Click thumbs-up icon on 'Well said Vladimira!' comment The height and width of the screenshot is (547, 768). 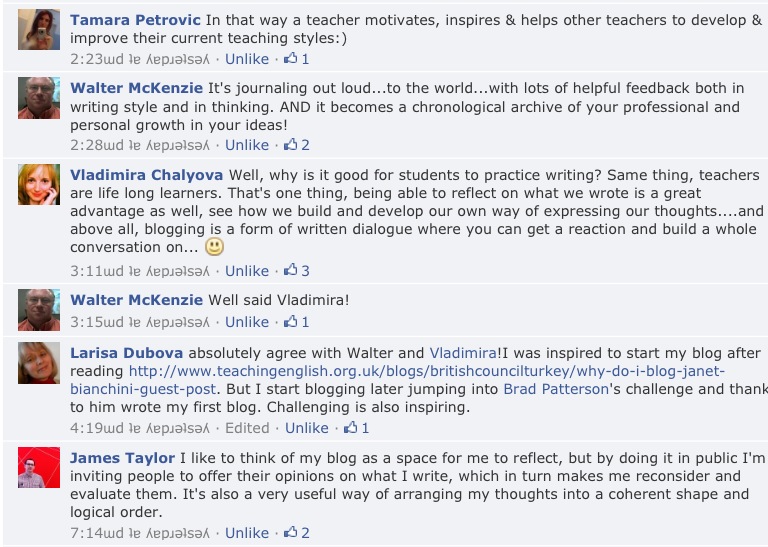tap(290, 321)
